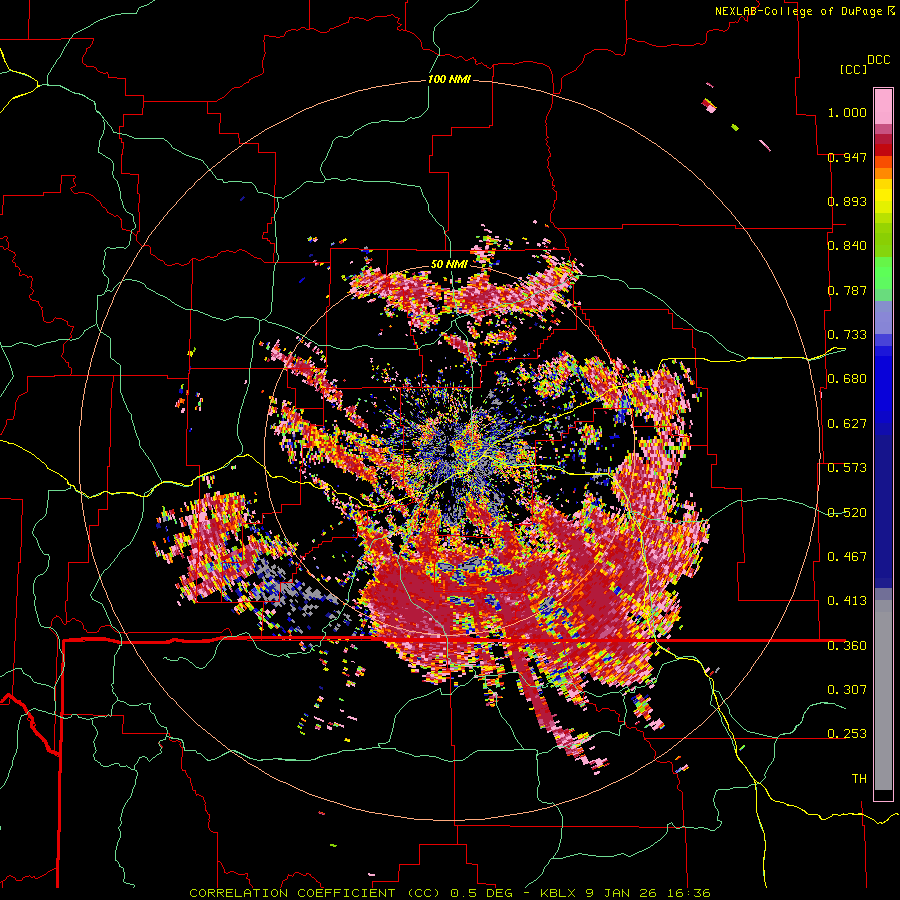Click the 0.733 legend value

point(847,335)
